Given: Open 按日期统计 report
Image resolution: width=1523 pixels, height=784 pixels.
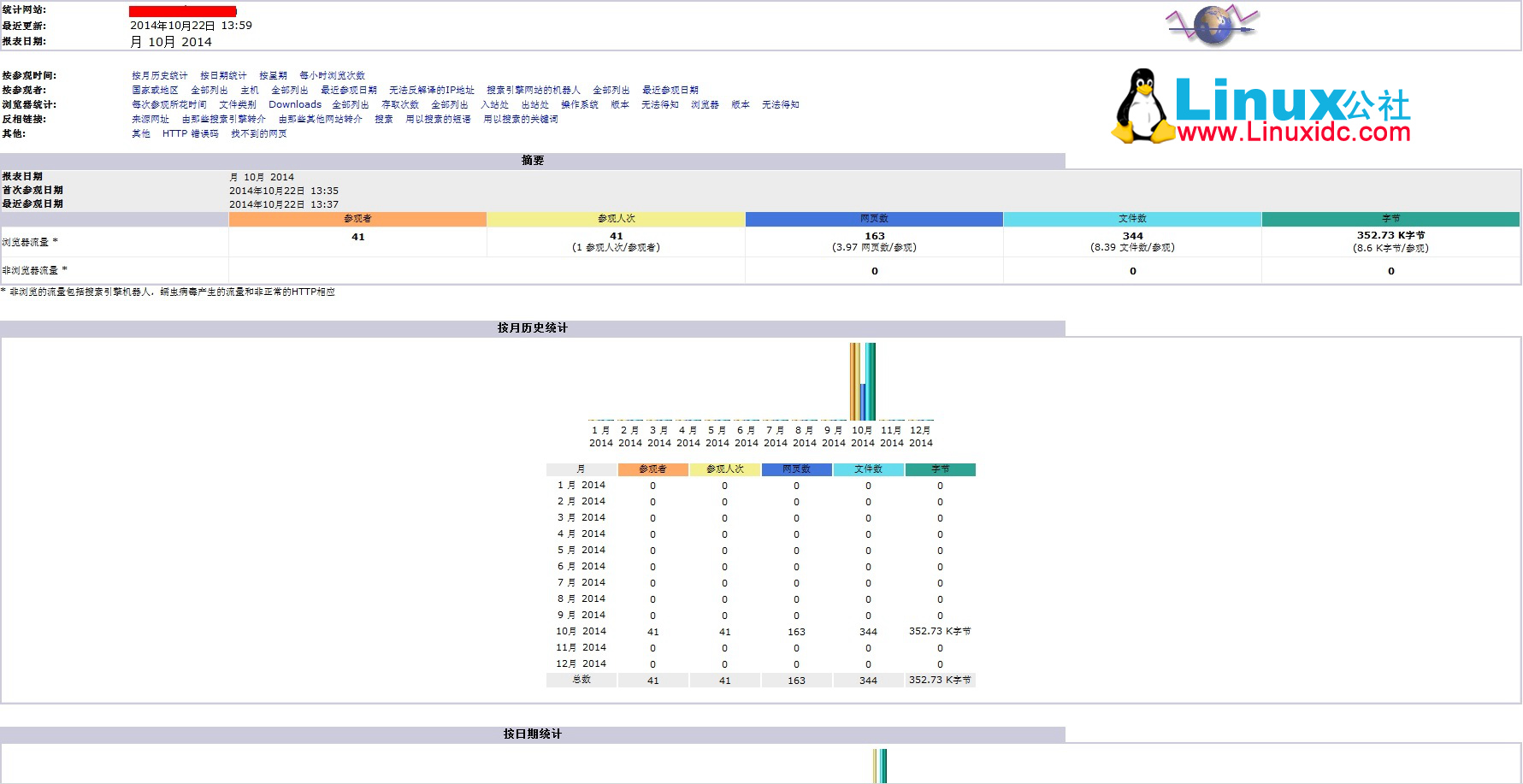Looking at the screenshot, I should [x=221, y=74].
